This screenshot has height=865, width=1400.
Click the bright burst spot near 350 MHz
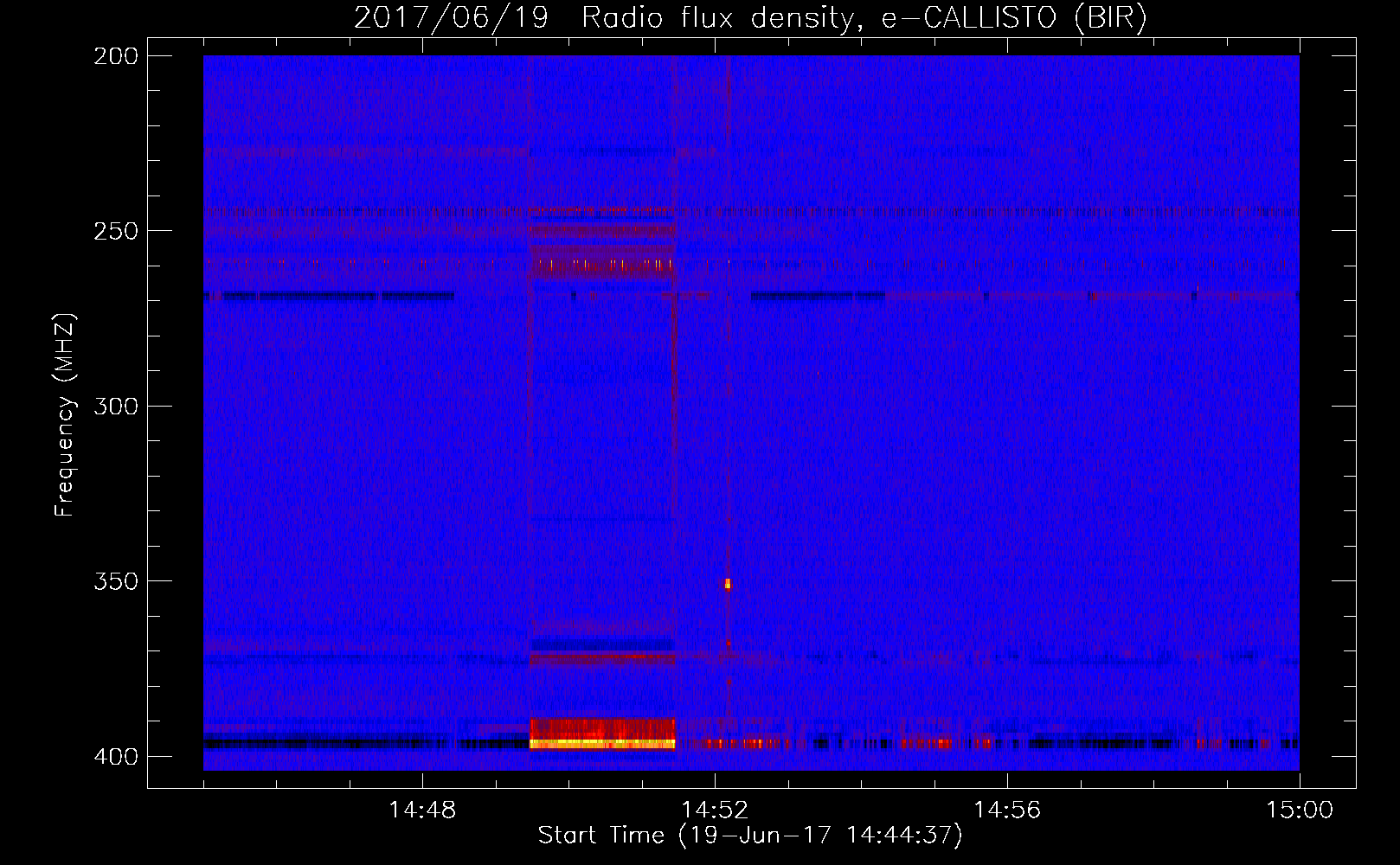click(728, 584)
